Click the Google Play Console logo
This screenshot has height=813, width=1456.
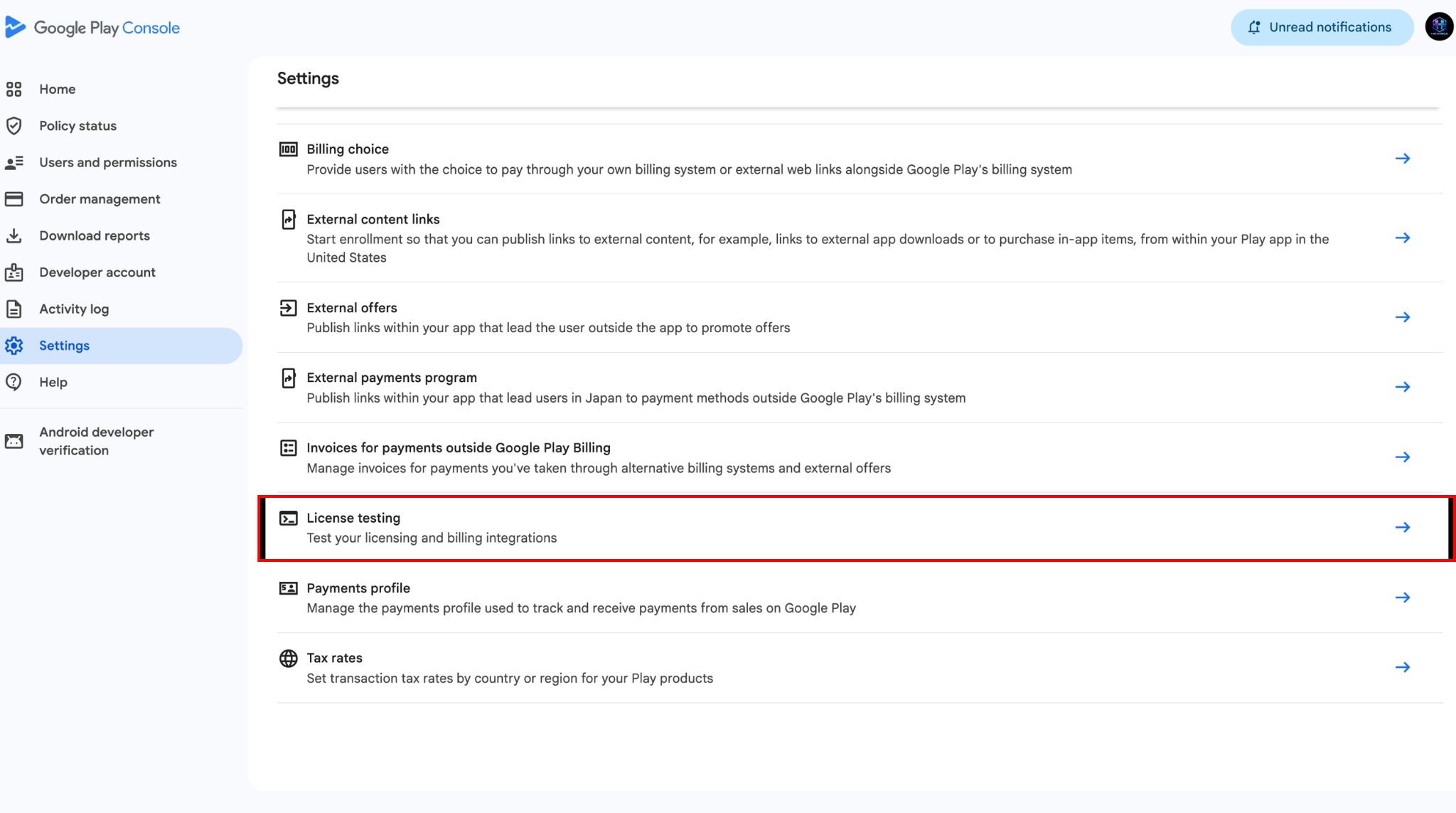pyautogui.click(x=92, y=28)
